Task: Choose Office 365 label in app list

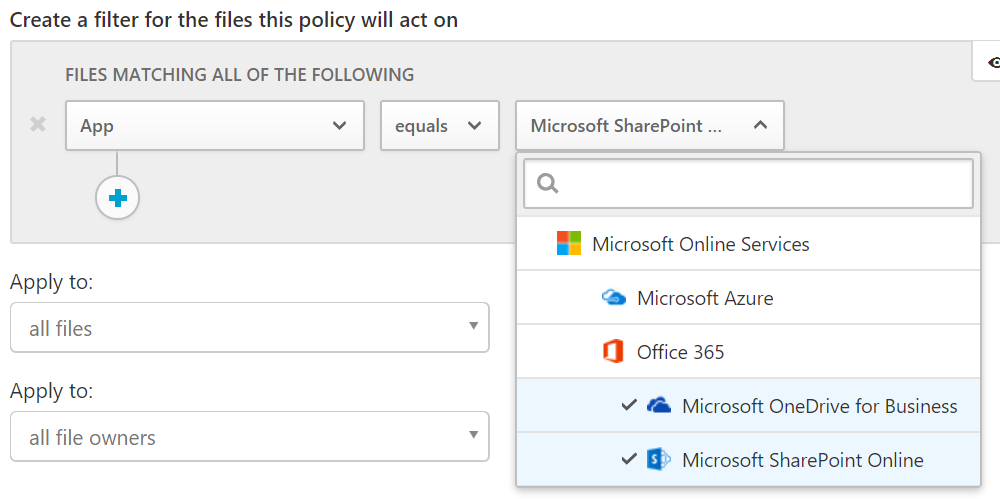Action: point(680,352)
